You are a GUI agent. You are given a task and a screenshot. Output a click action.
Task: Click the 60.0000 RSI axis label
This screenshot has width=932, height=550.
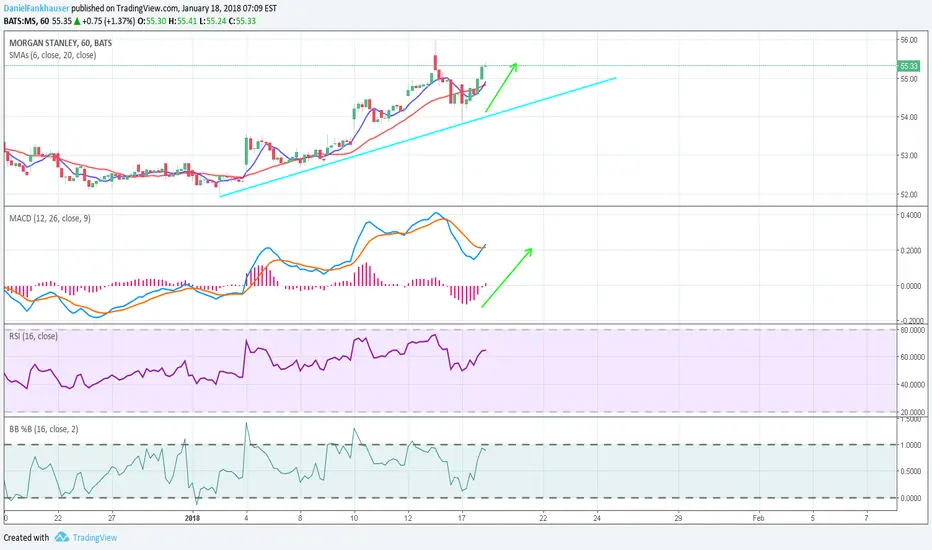912,357
